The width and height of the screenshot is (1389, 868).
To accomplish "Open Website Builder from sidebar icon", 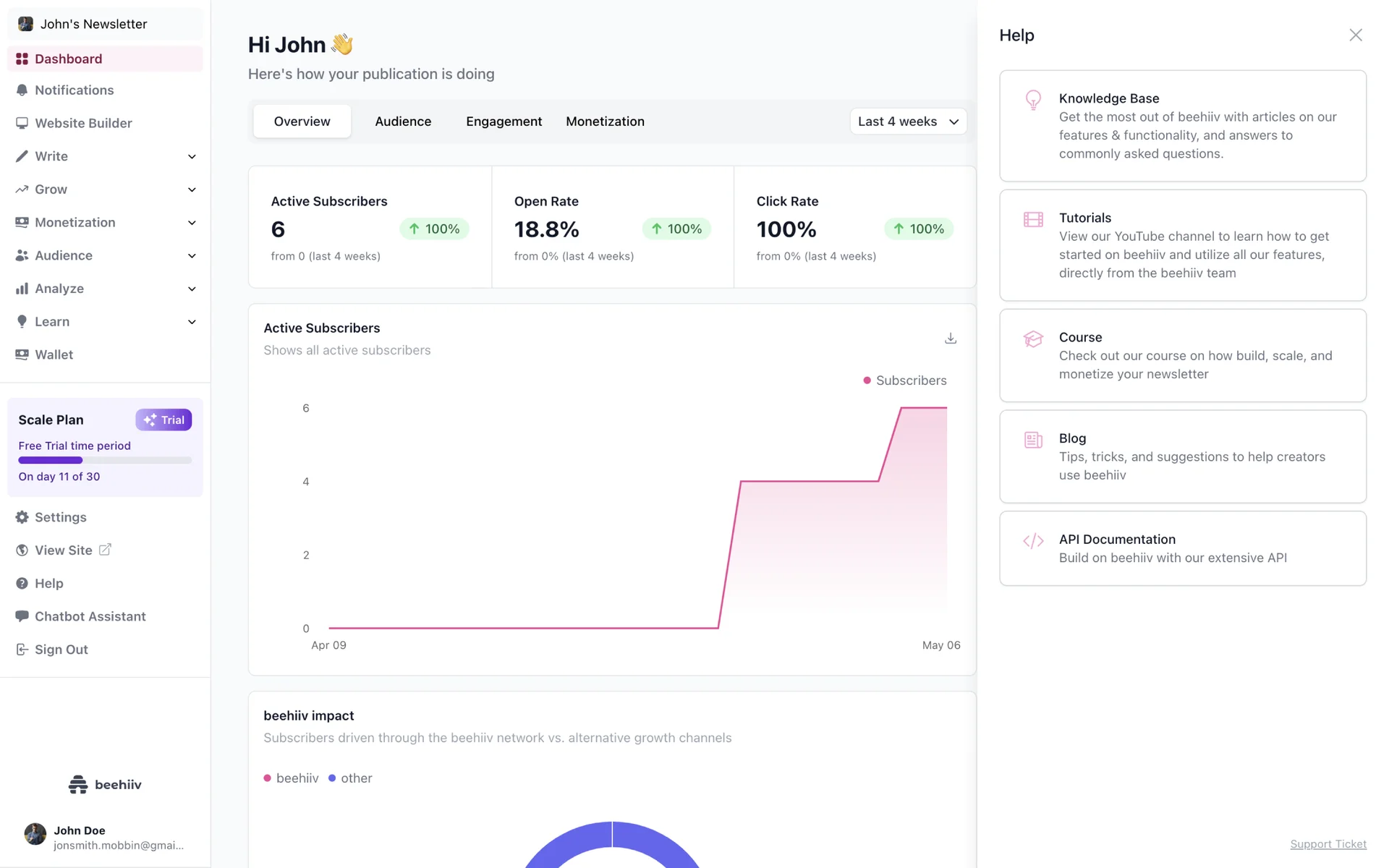I will pos(22,123).
